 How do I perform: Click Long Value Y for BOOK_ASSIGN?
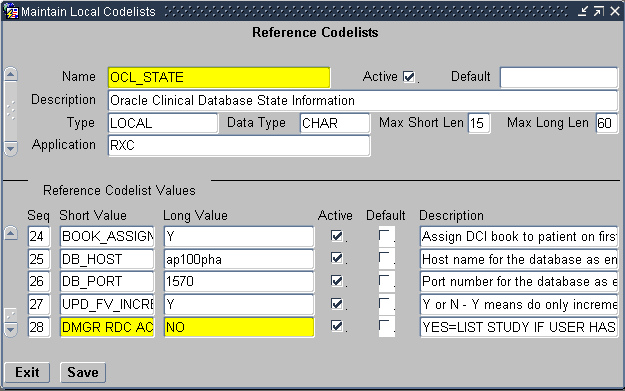[239, 236]
